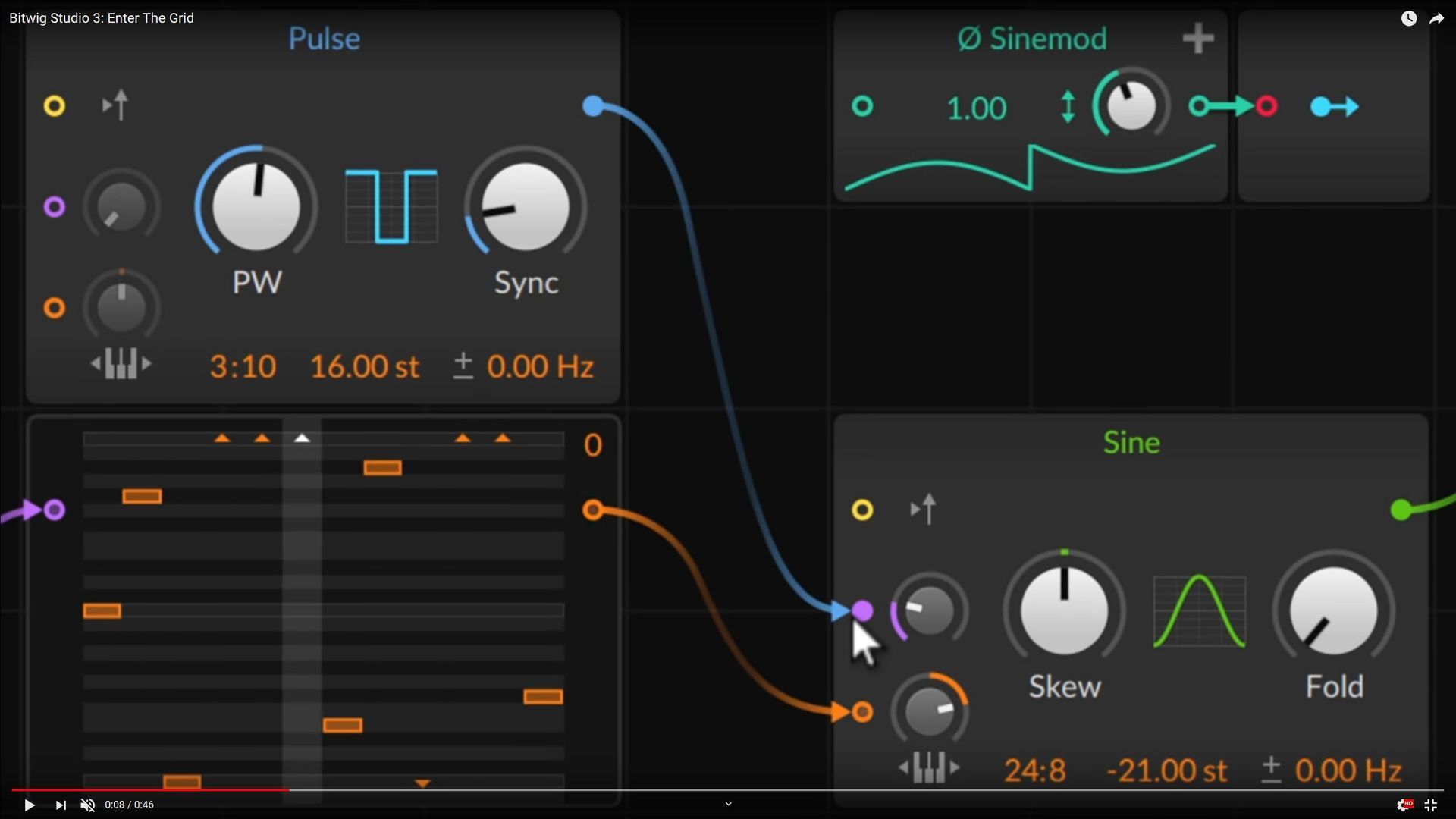Skip to the next video
This screenshot has height=819, width=1456.
61,805
